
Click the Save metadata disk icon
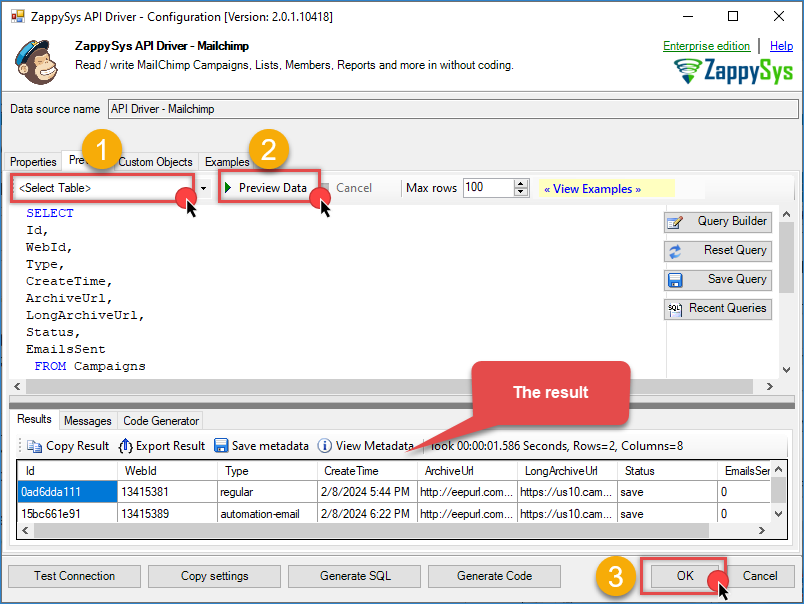pos(221,446)
